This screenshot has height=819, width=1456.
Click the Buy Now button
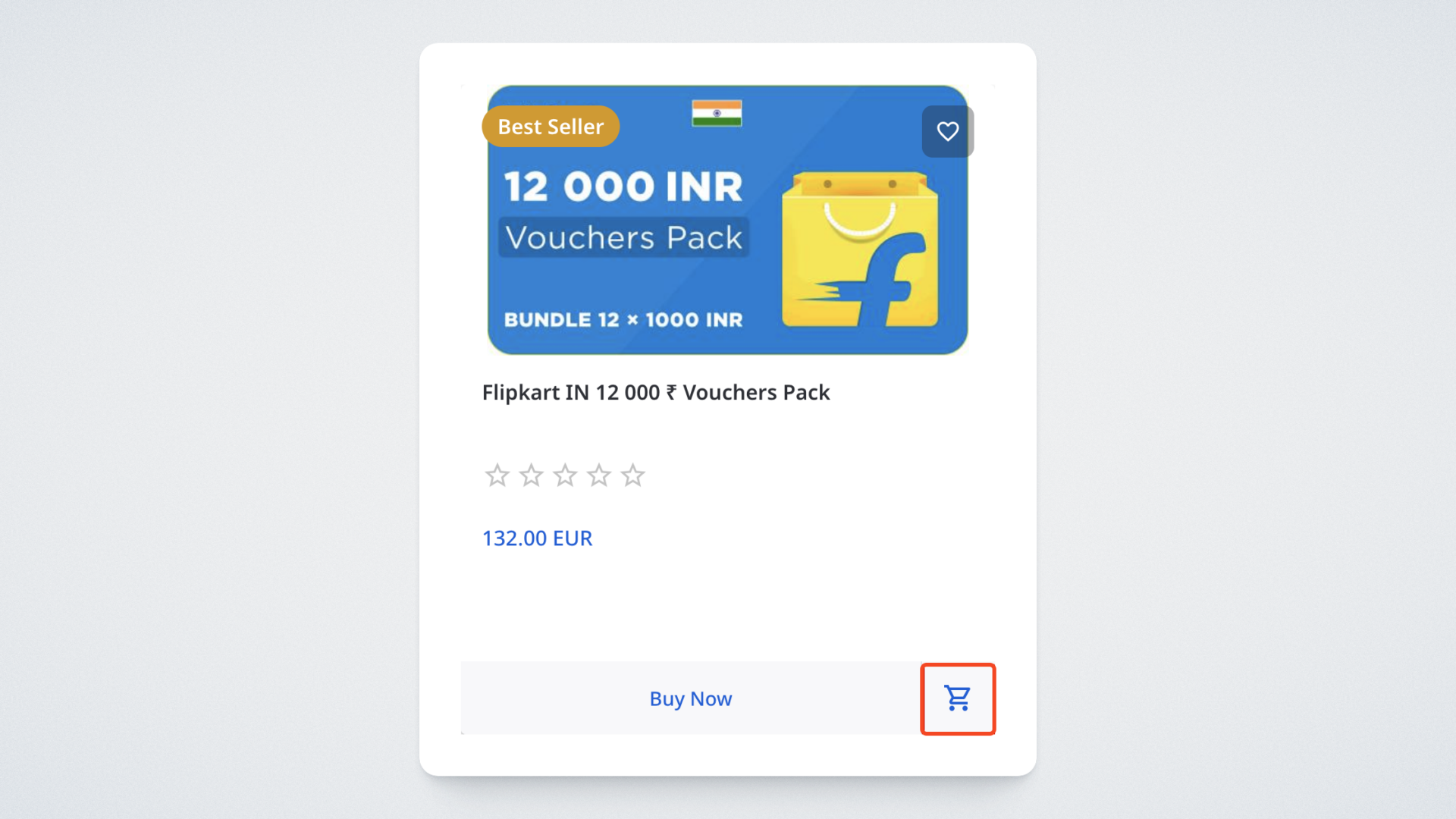click(690, 698)
